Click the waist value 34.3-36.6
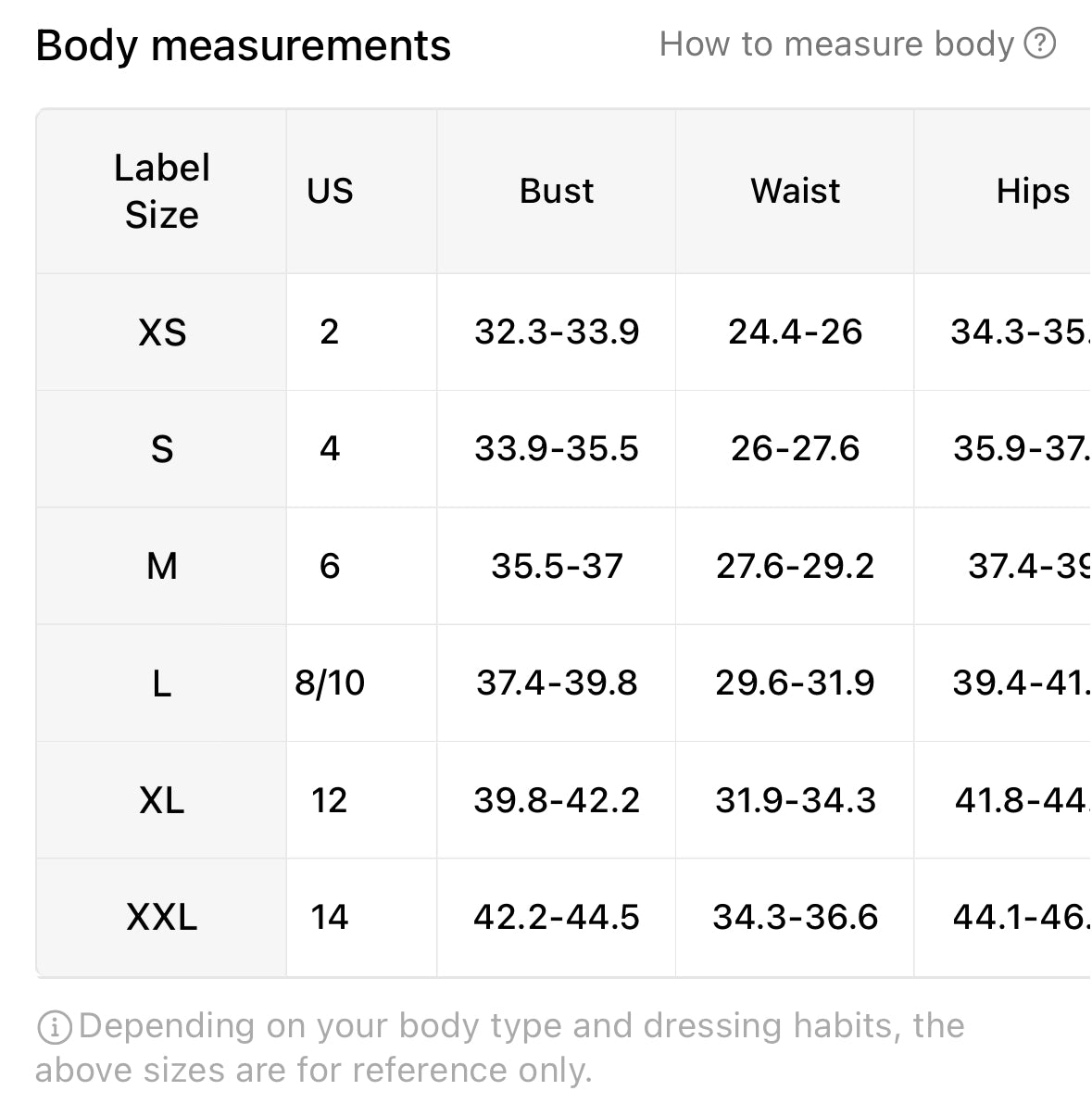The width and height of the screenshot is (1092, 1116). click(795, 917)
